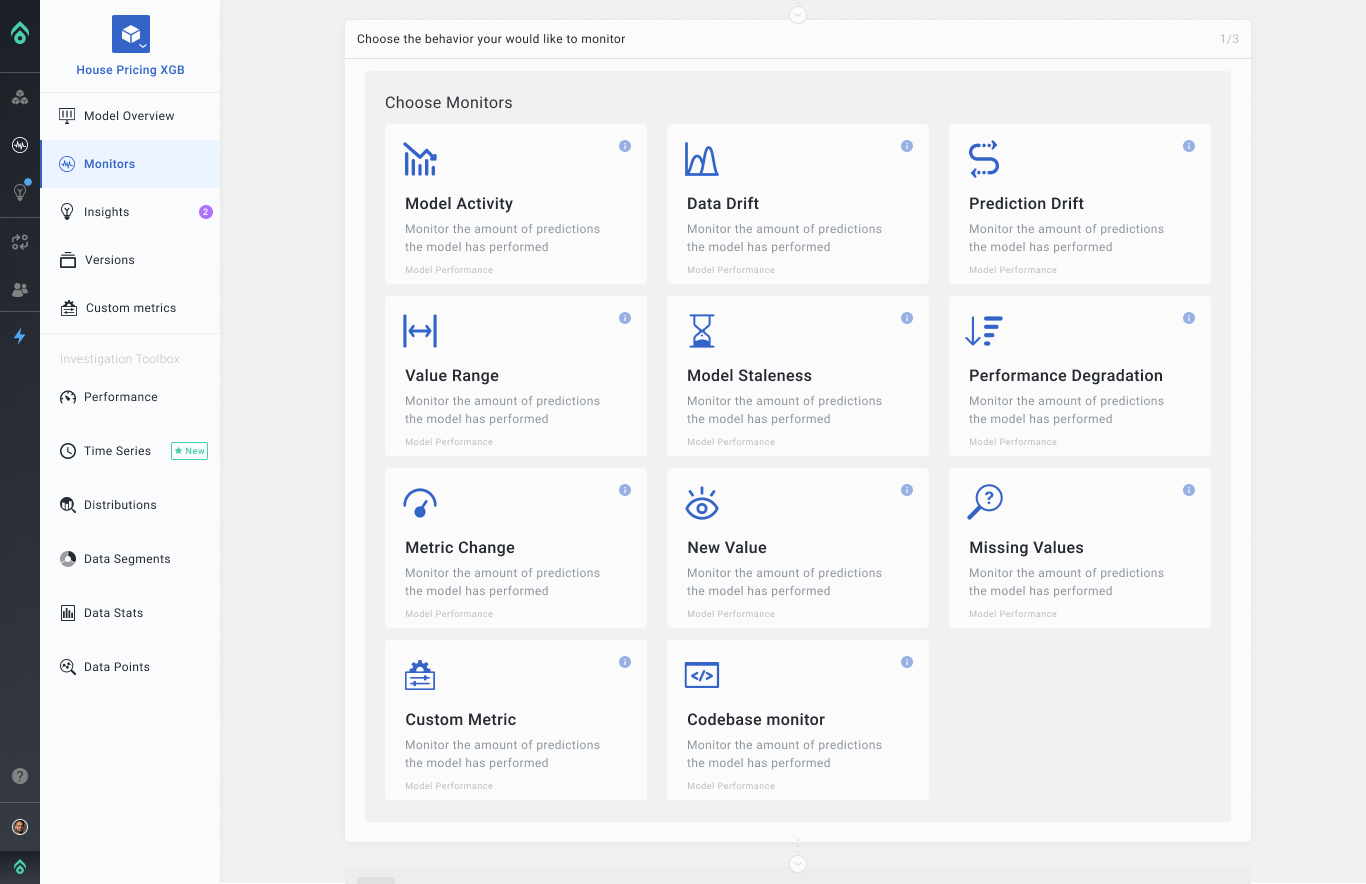
Task: Click the Missing Values magnifier icon
Action: pyautogui.click(x=985, y=502)
